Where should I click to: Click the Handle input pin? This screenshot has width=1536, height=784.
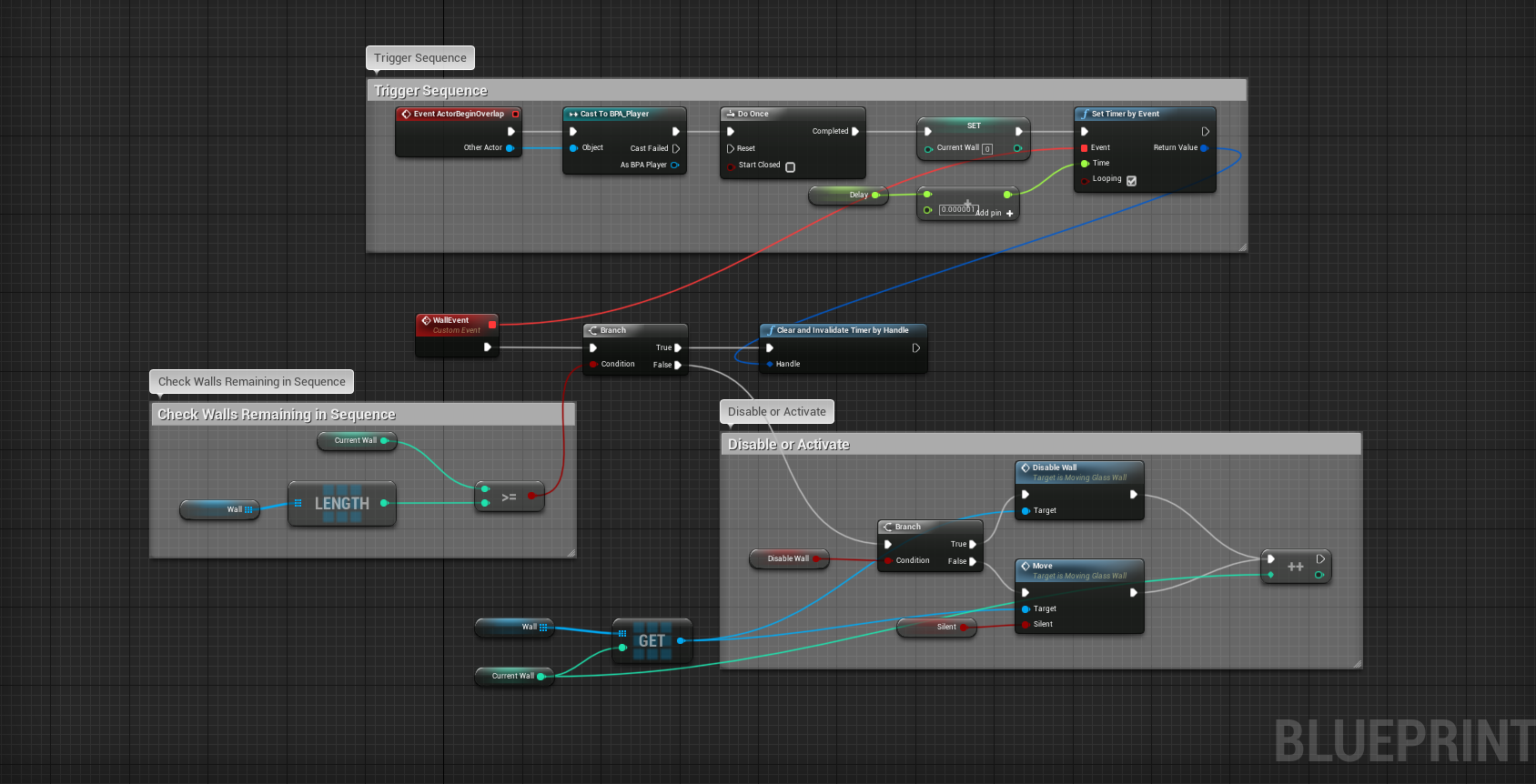click(x=770, y=364)
